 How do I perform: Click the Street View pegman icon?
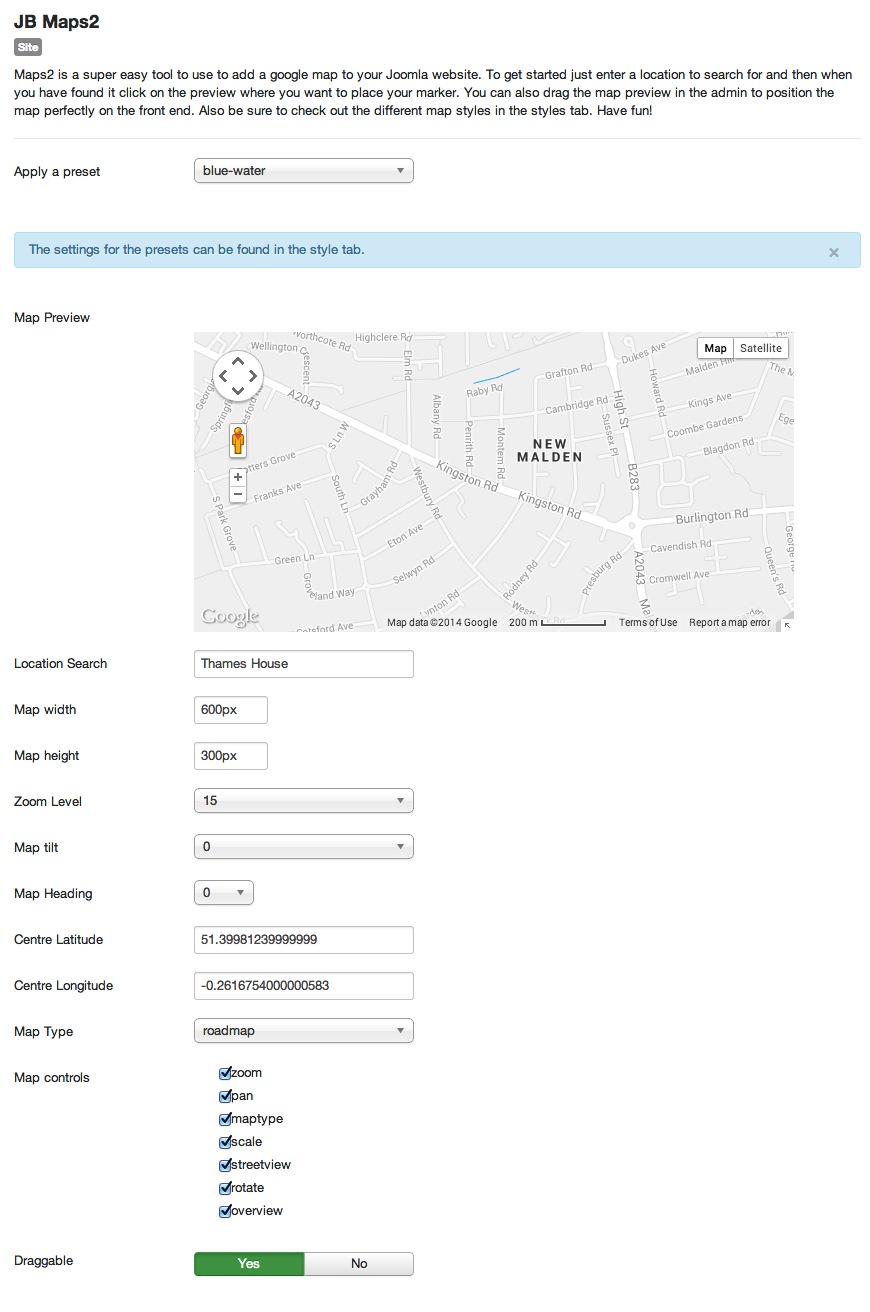(238, 440)
